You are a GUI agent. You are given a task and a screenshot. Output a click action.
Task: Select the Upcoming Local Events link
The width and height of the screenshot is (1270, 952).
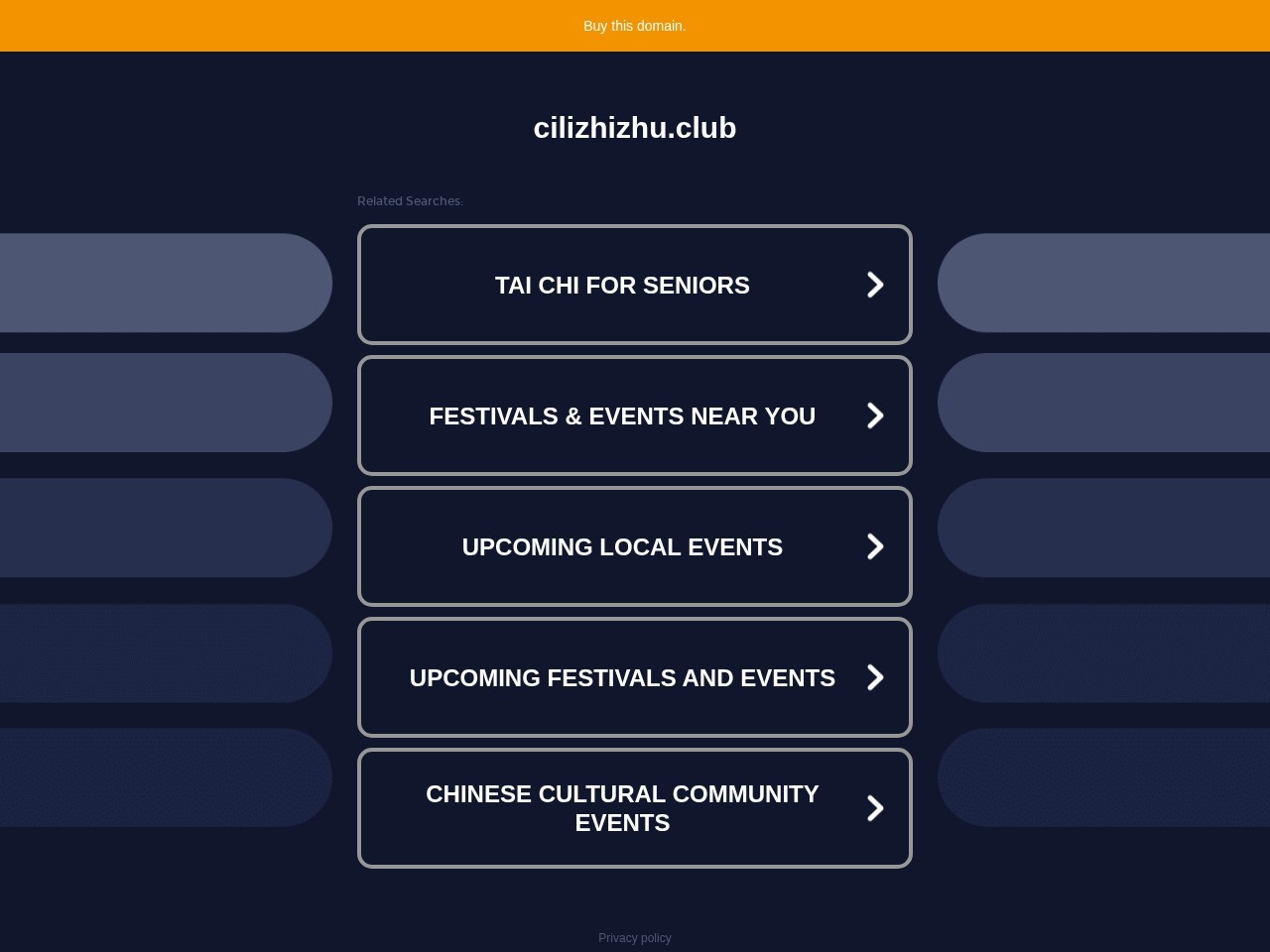click(622, 547)
